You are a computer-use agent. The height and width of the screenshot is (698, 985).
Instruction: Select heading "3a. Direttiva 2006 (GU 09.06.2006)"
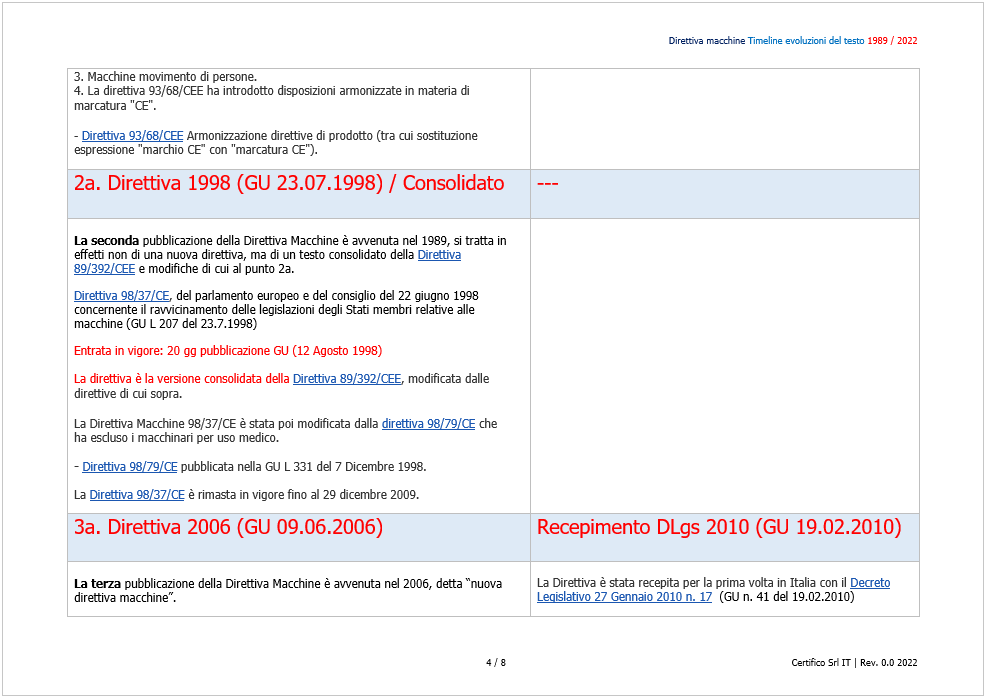pyautogui.click(x=227, y=527)
